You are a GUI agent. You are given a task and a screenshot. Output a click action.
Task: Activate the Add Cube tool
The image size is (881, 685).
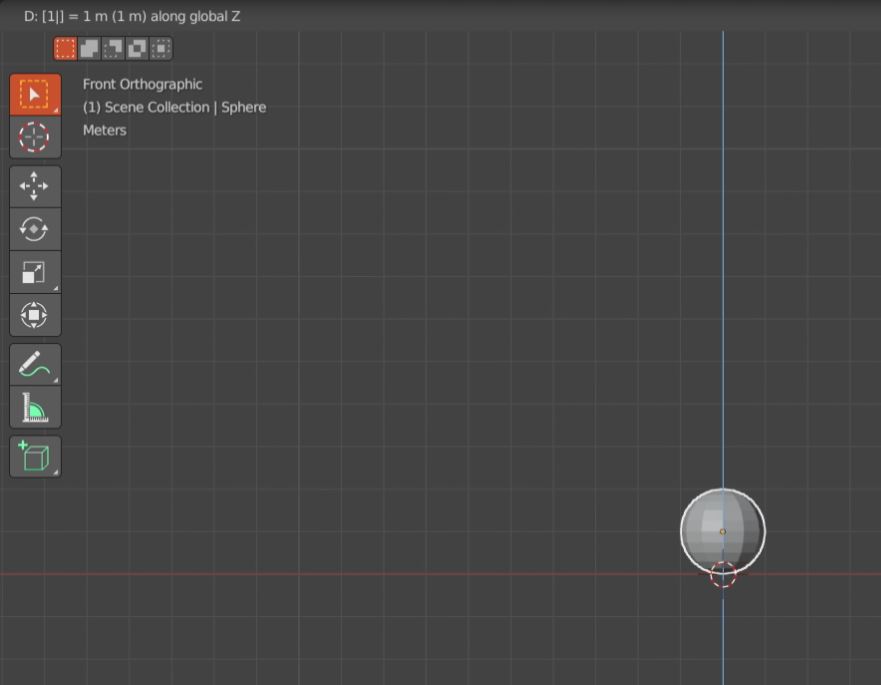point(34,456)
